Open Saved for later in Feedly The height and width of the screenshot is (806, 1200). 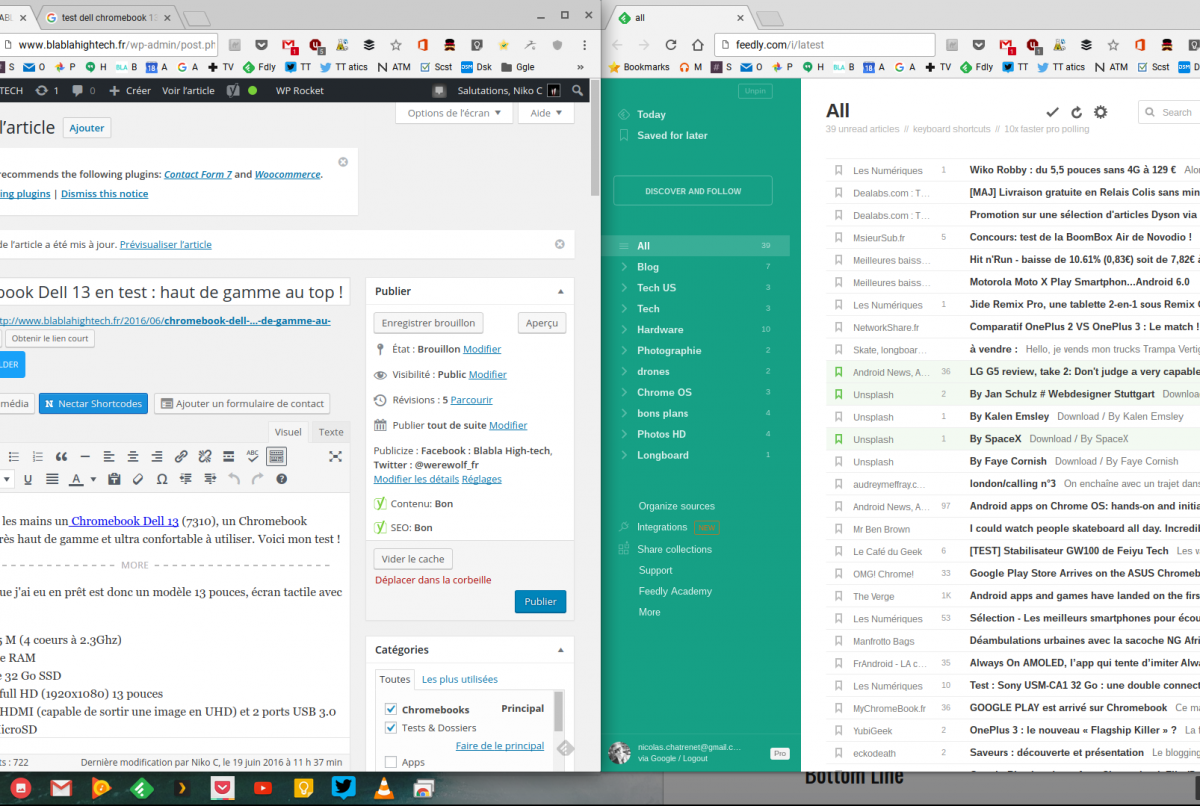[672, 135]
